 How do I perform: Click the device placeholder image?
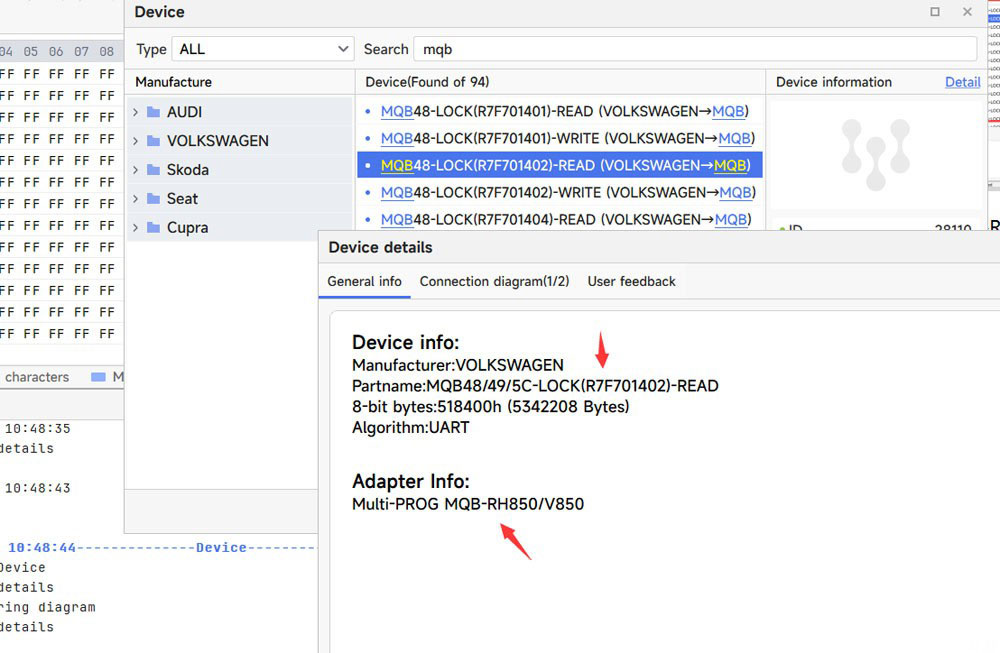tap(876, 155)
